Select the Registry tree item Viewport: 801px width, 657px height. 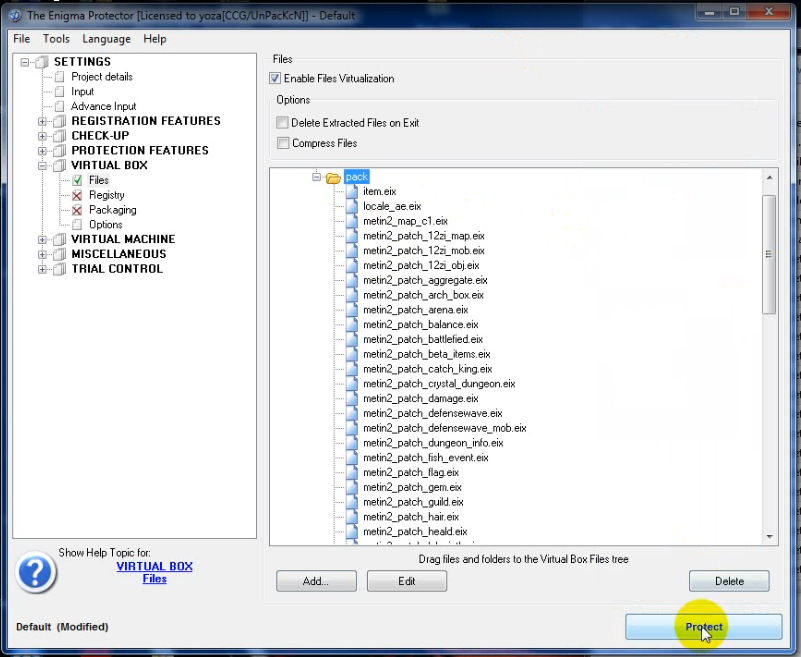click(106, 195)
